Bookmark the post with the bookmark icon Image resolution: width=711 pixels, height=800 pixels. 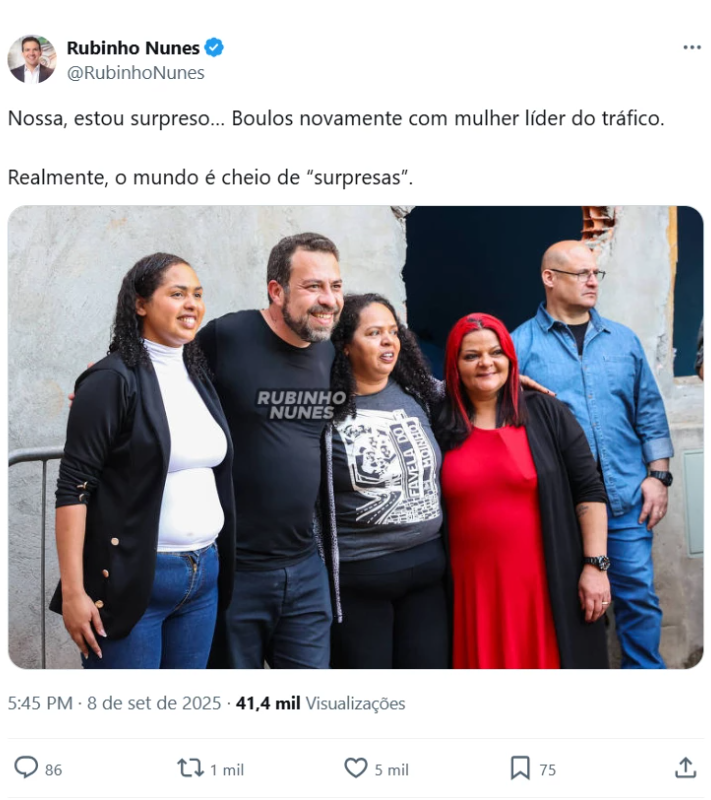[520, 768]
